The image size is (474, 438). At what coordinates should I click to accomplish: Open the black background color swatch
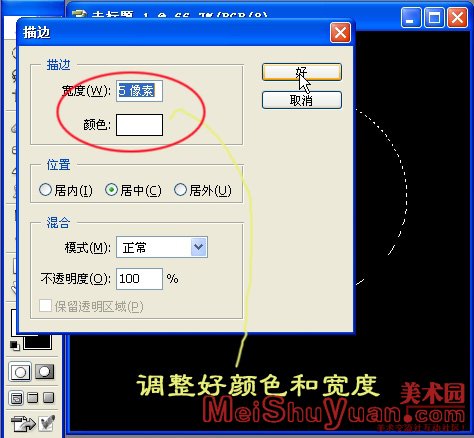pyautogui.click(x=37, y=343)
